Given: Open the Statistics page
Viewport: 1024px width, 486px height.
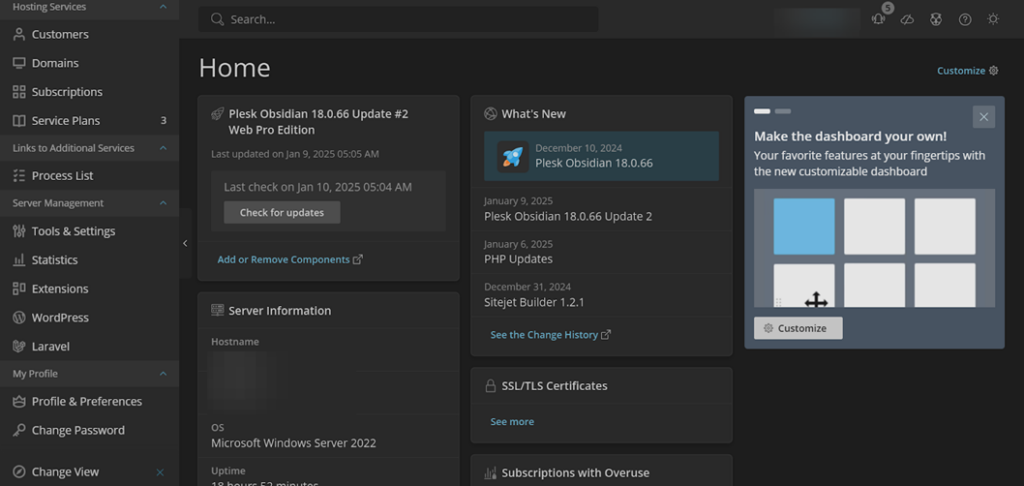Looking at the screenshot, I should point(54,260).
